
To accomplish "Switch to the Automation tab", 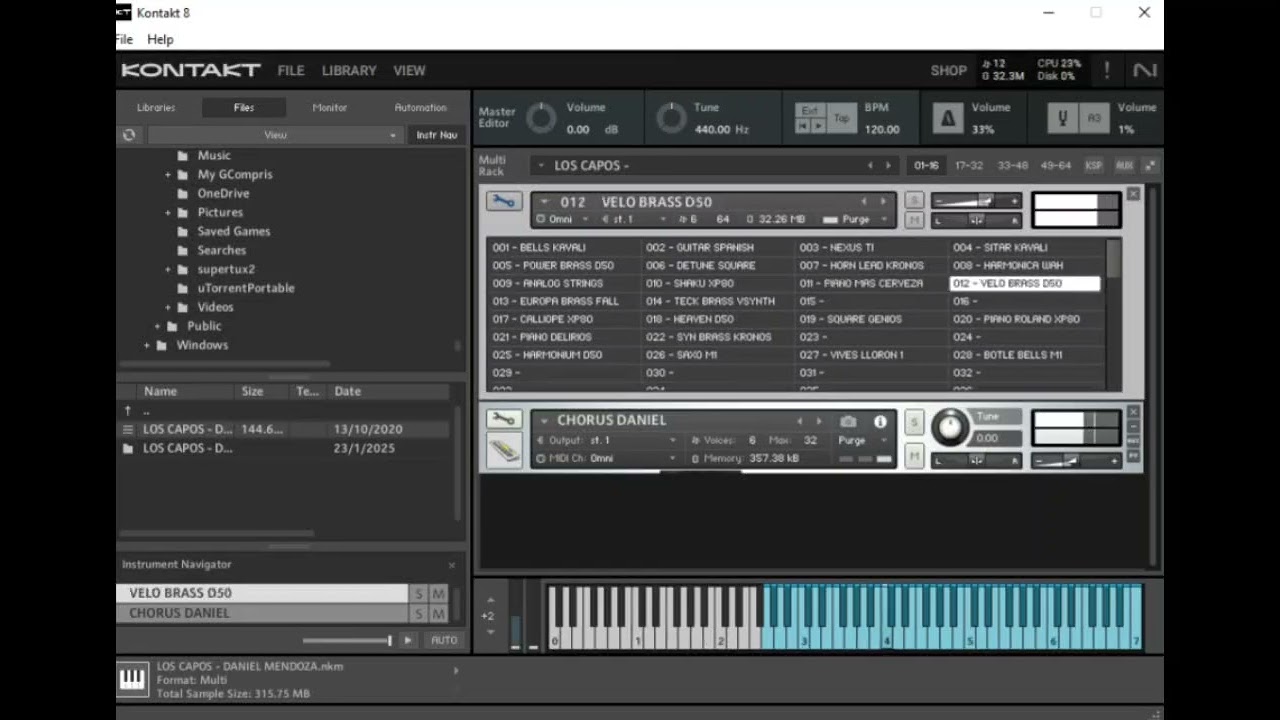I will pyautogui.click(x=420, y=107).
